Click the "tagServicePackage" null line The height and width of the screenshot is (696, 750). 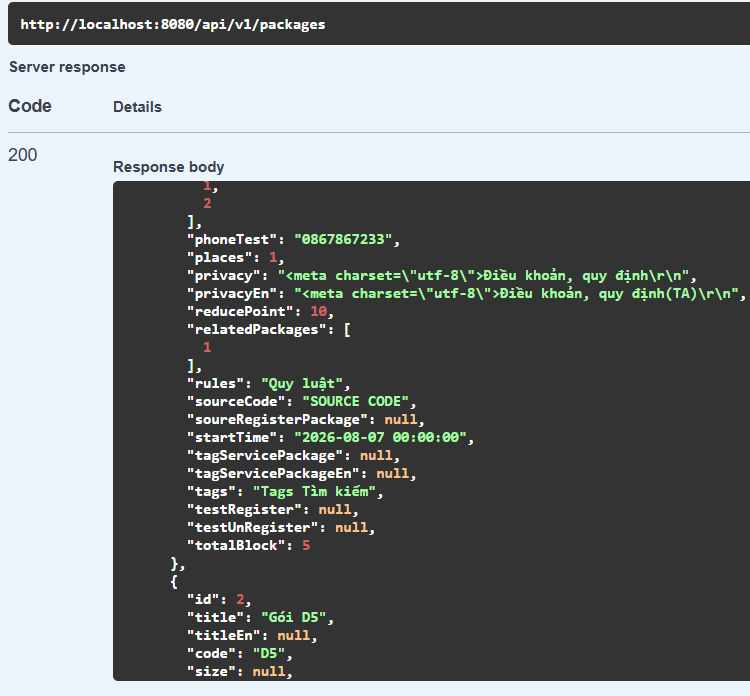(x=294, y=455)
